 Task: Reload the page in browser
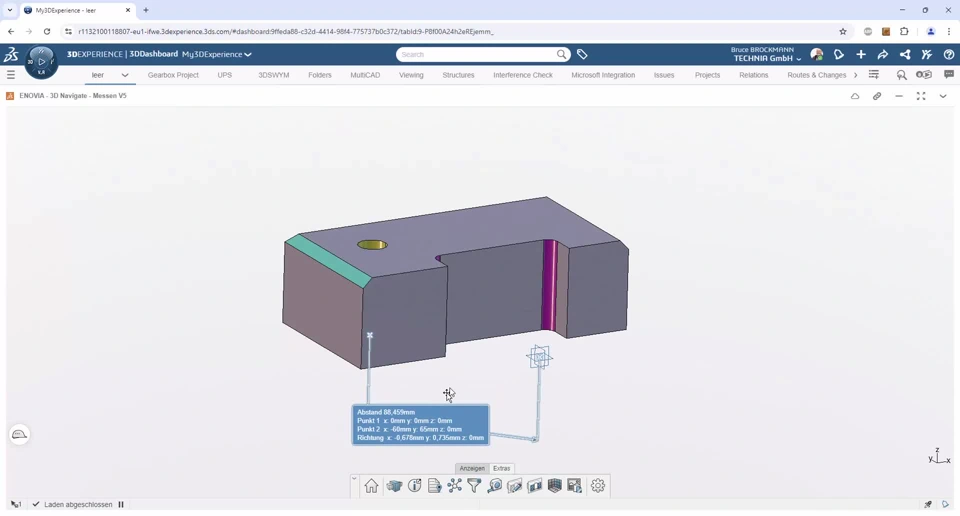[x=47, y=31]
